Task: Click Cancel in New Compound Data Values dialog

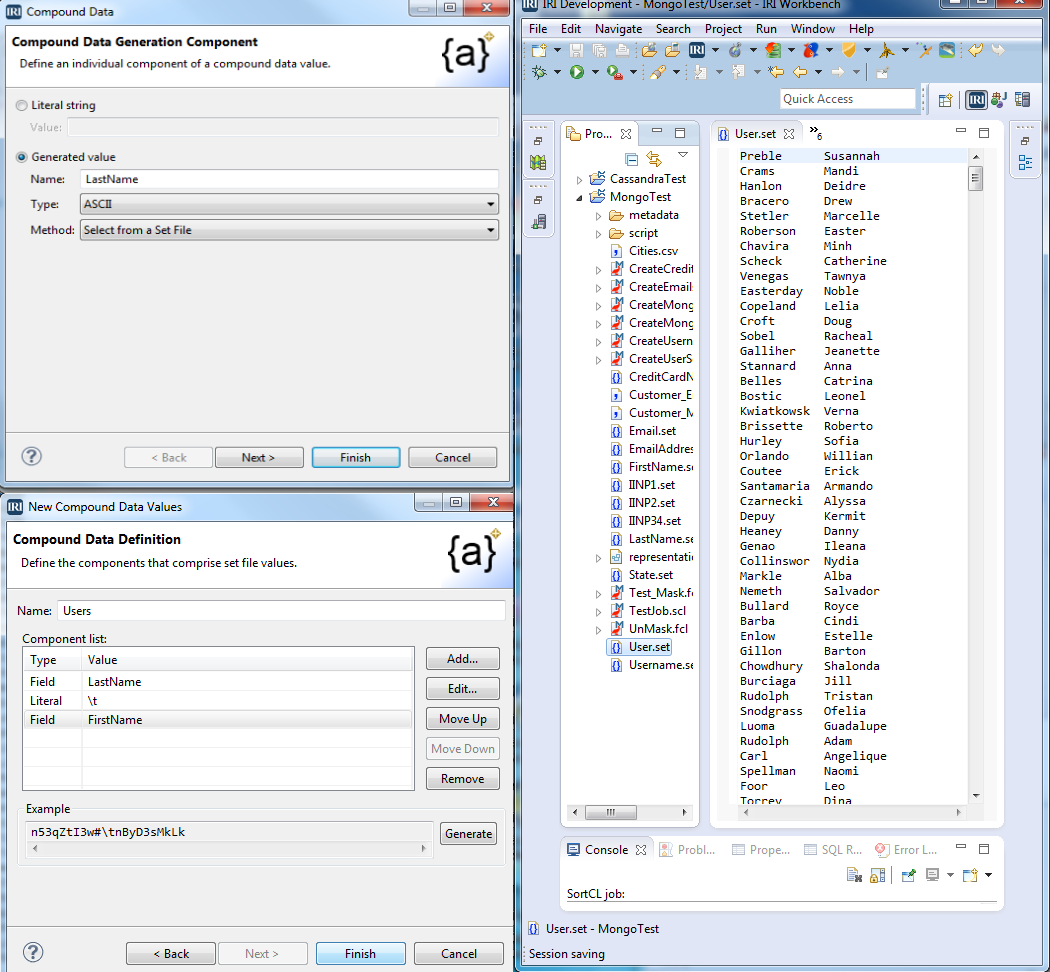Action: click(459, 953)
